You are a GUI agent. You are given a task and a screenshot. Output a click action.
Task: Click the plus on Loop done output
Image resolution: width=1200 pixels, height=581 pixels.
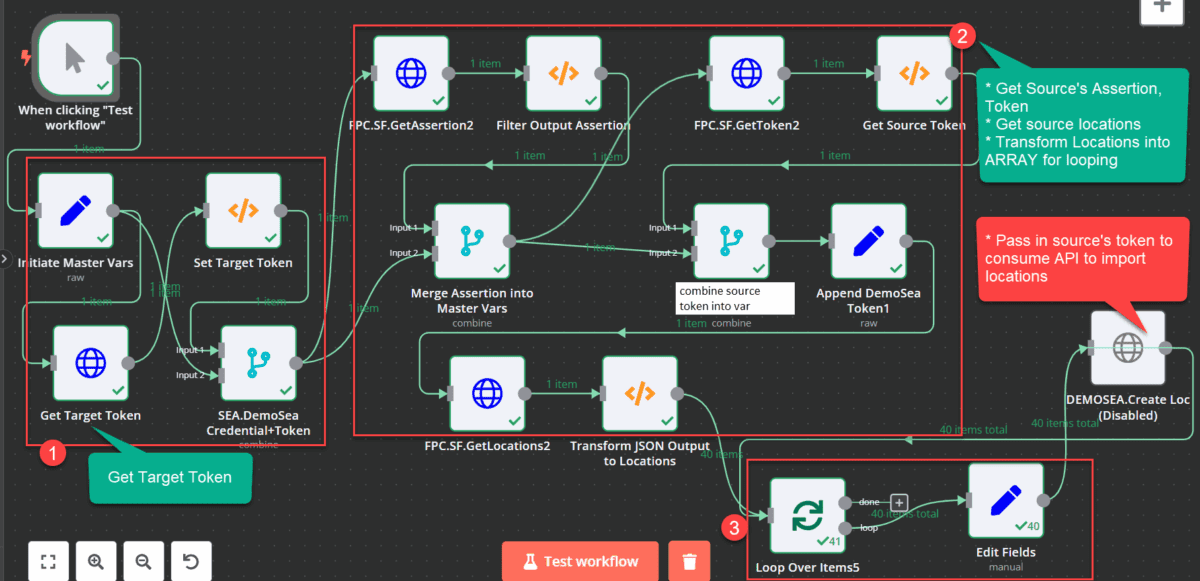898,502
